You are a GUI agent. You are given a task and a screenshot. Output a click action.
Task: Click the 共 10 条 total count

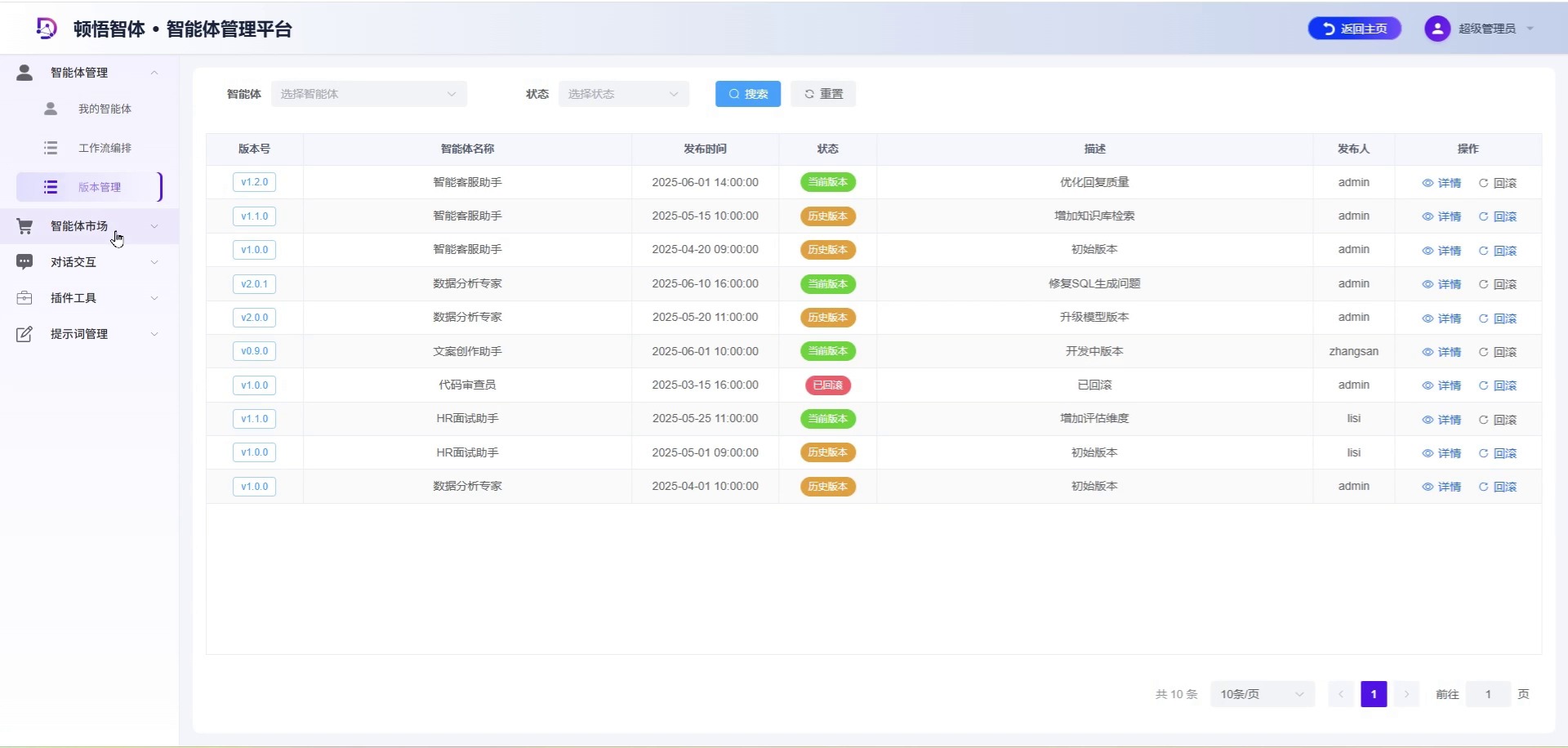[1176, 694]
